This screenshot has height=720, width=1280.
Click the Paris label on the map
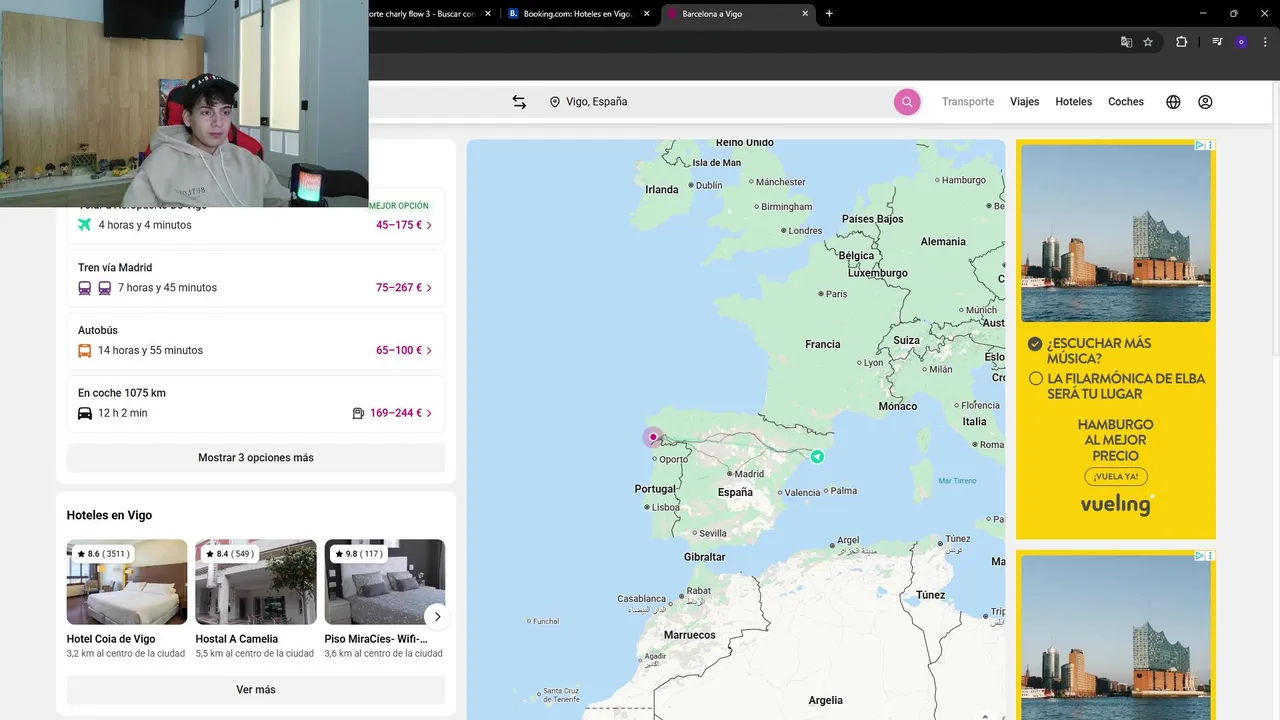click(x=833, y=294)
